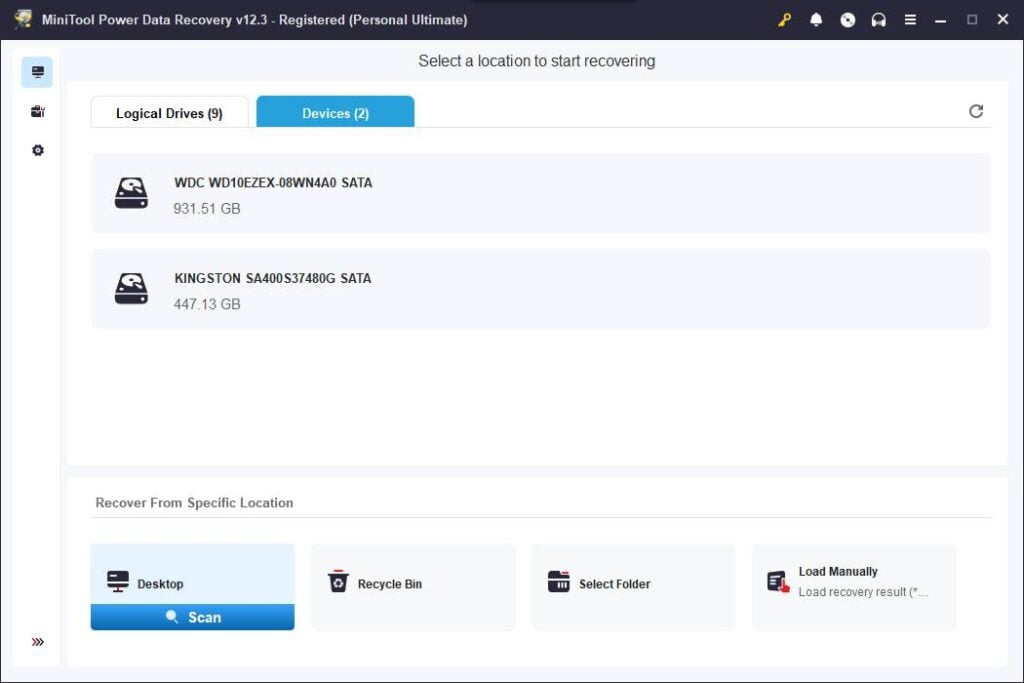Click the Select Folder icon
Viewport: 1024px width, 683px height.
click(558, 581)
